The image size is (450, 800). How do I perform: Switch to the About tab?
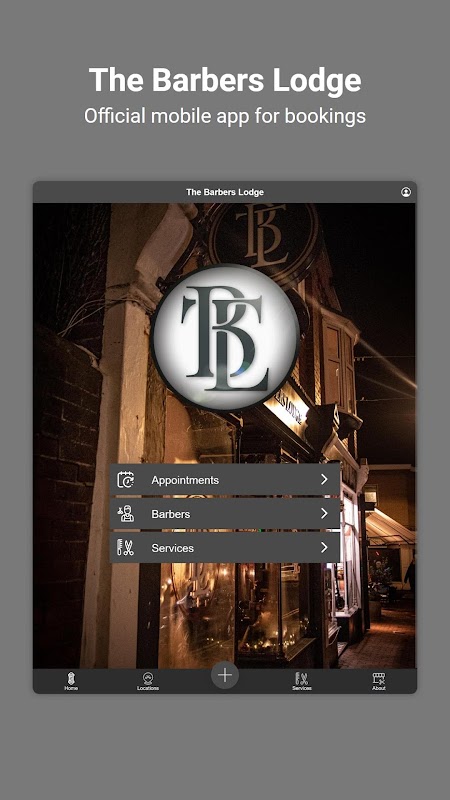click(x=379, y=681)
